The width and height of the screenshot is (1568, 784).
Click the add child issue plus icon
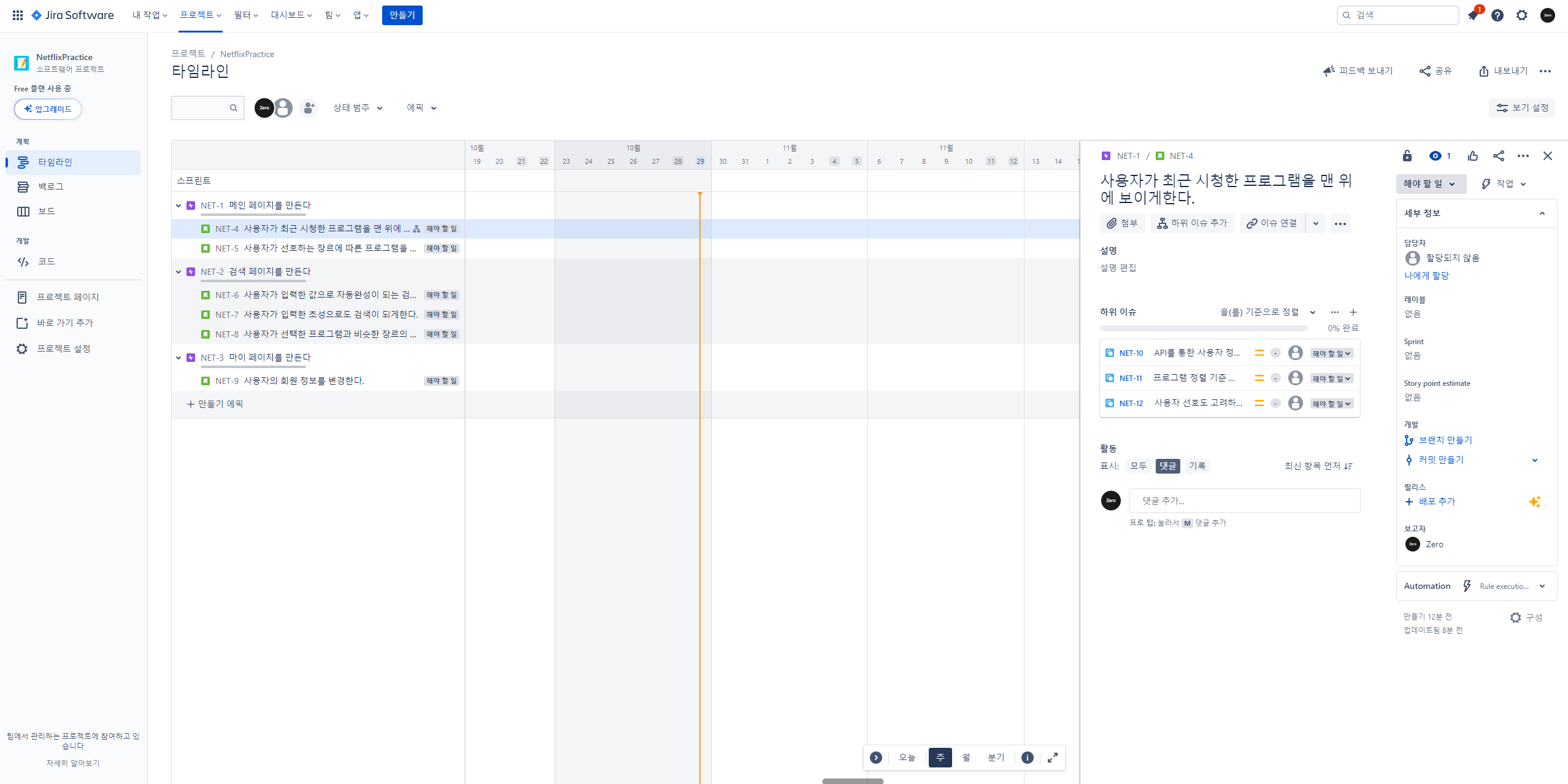click(x=1353, y=312)
